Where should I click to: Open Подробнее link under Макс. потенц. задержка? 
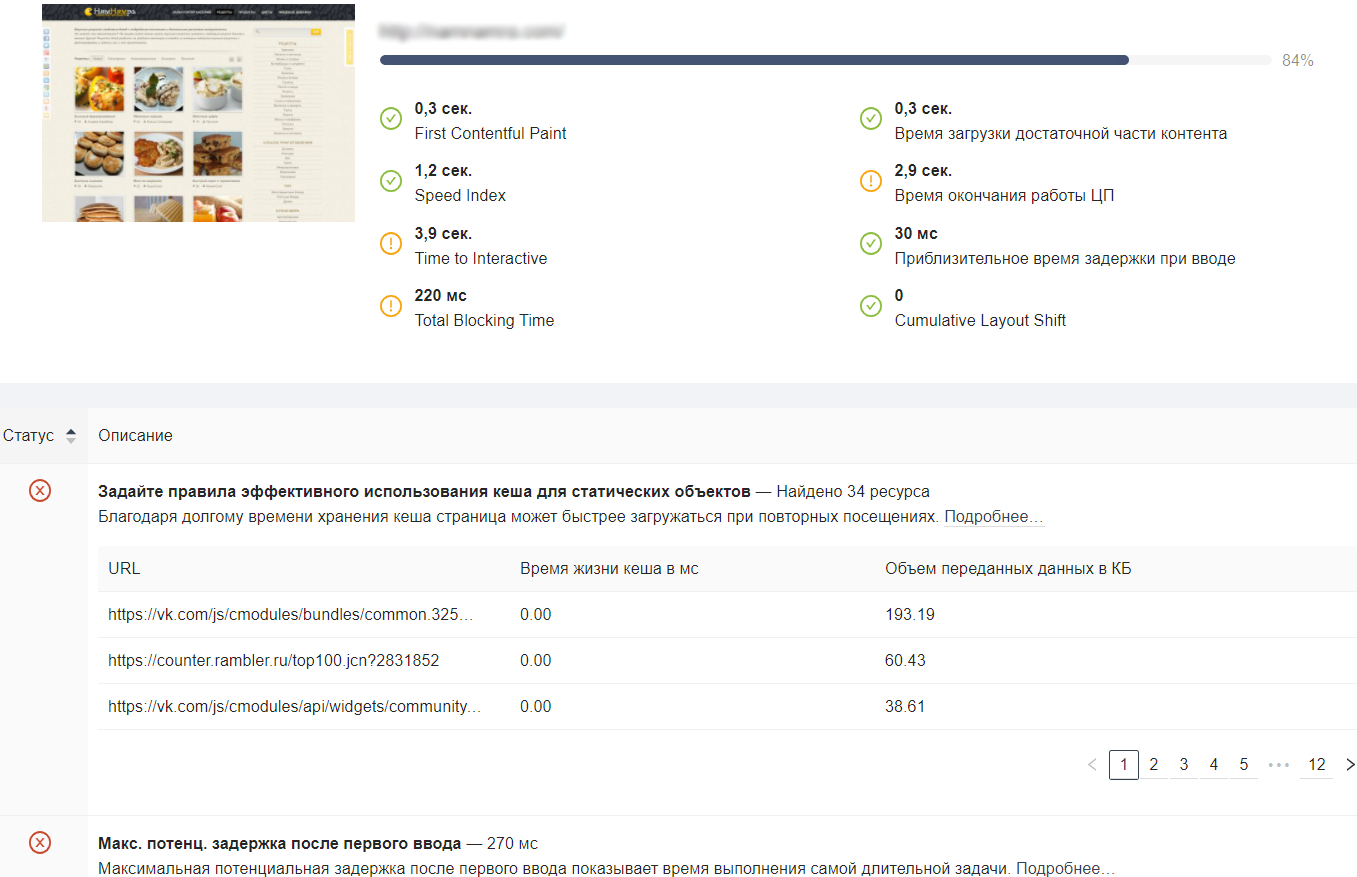click(1065, 868)
